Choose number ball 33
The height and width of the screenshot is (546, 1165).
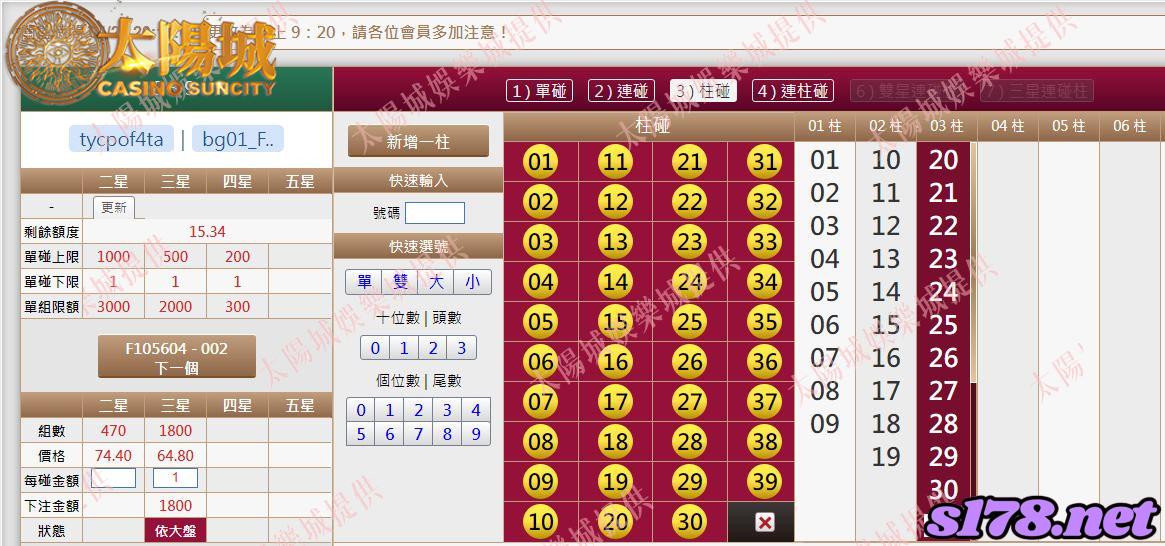(x=764, y=242)
